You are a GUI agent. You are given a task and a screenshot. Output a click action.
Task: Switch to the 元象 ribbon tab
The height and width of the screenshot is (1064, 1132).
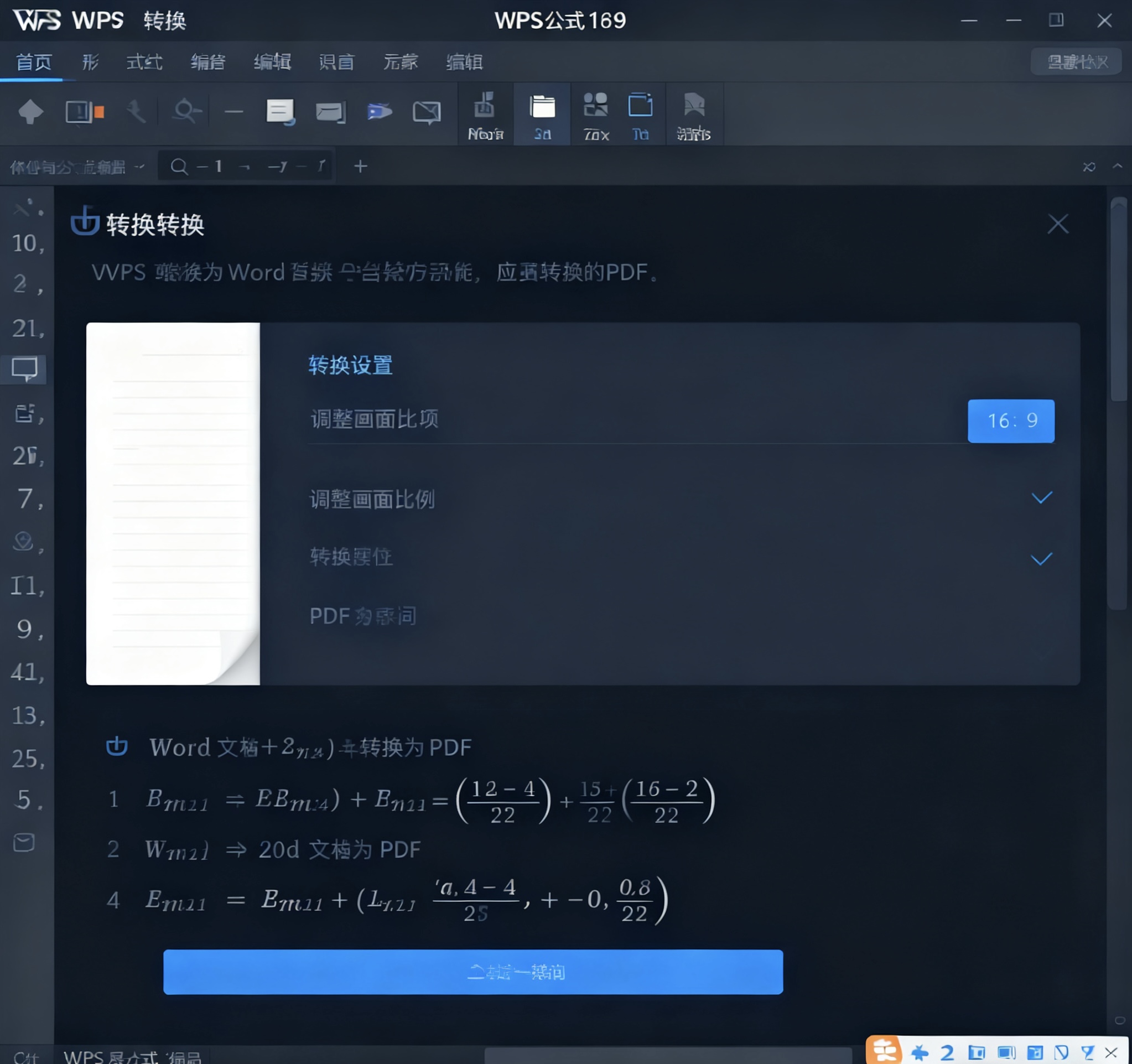coord(402,61)
